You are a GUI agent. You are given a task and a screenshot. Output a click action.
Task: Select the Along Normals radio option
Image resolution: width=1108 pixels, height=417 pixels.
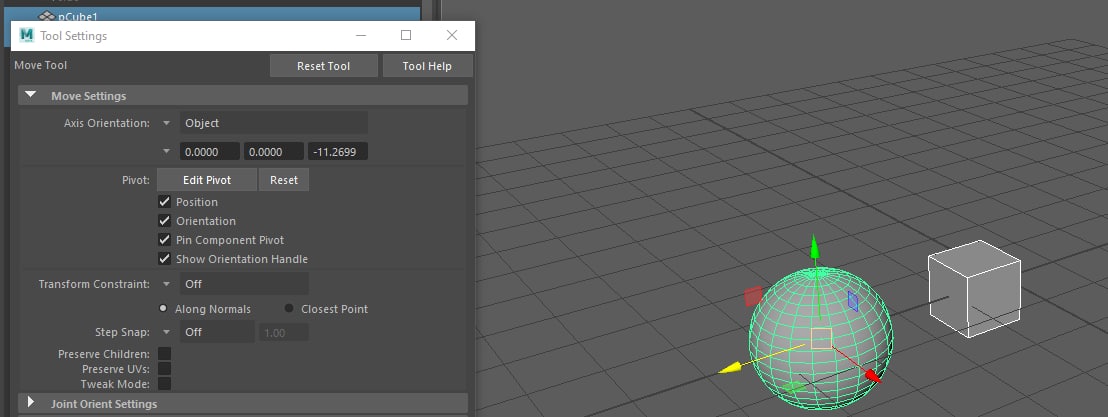click(x=163, y=309)
